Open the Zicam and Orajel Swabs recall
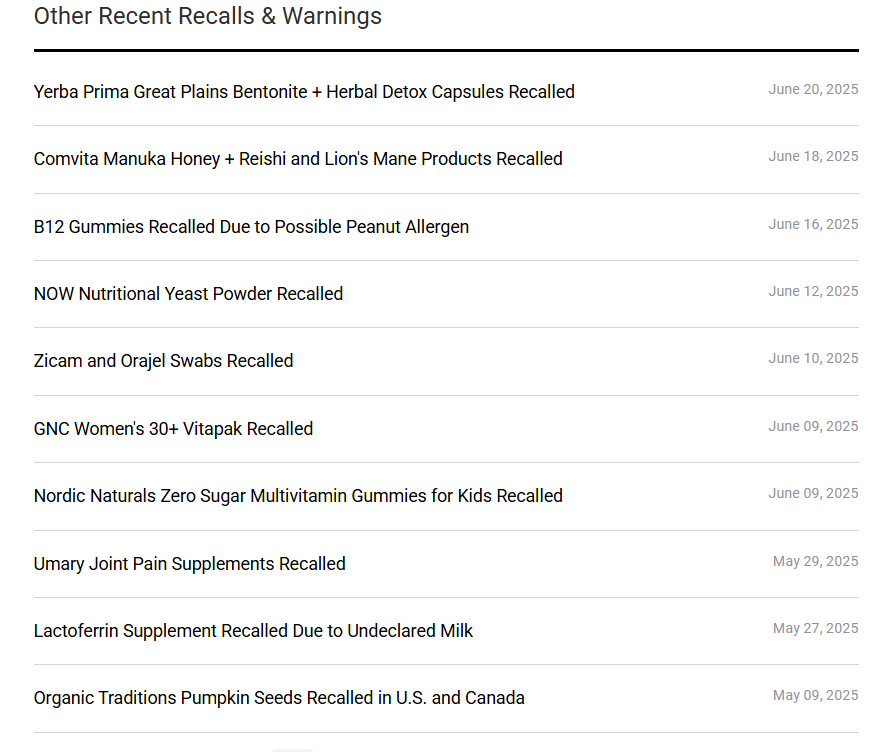The height and width of the screenshot is (752, 881). [164, 361]
